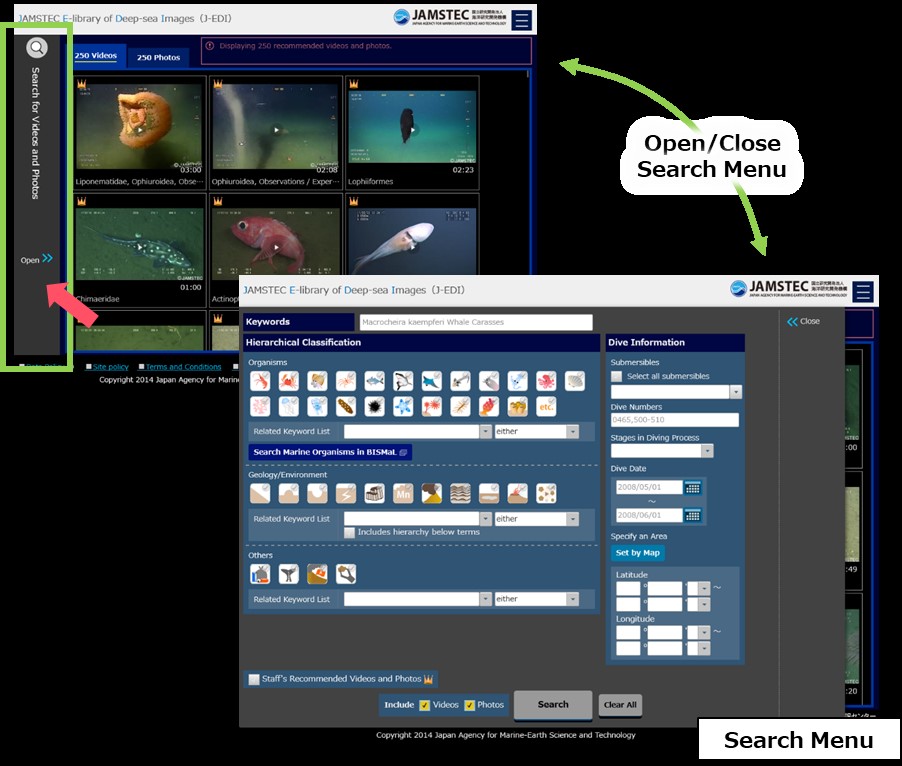
Task: Select the yellow sponge organism icon
Action: (x=518, y=407)
